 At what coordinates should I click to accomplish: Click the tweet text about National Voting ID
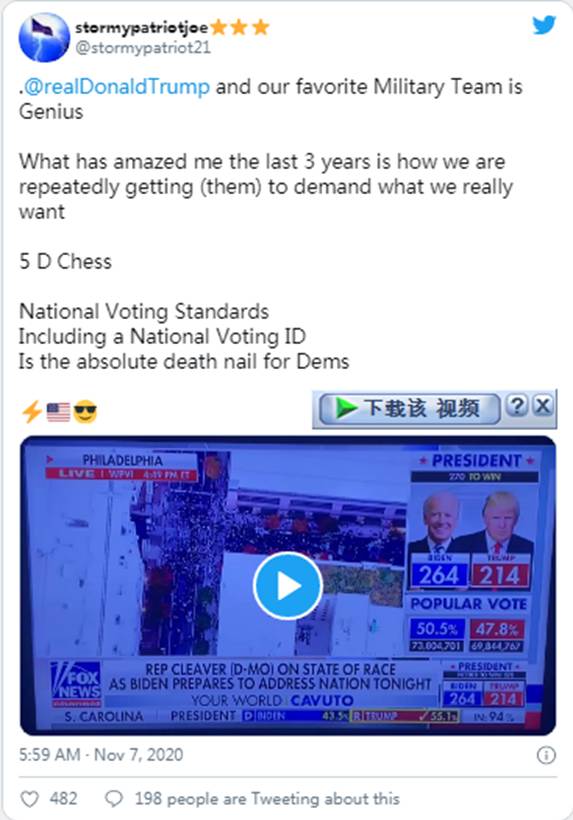point(162,336)
